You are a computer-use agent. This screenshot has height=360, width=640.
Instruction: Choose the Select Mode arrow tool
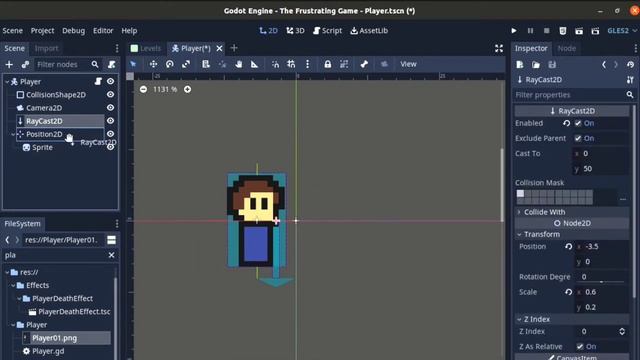point(133,64)
